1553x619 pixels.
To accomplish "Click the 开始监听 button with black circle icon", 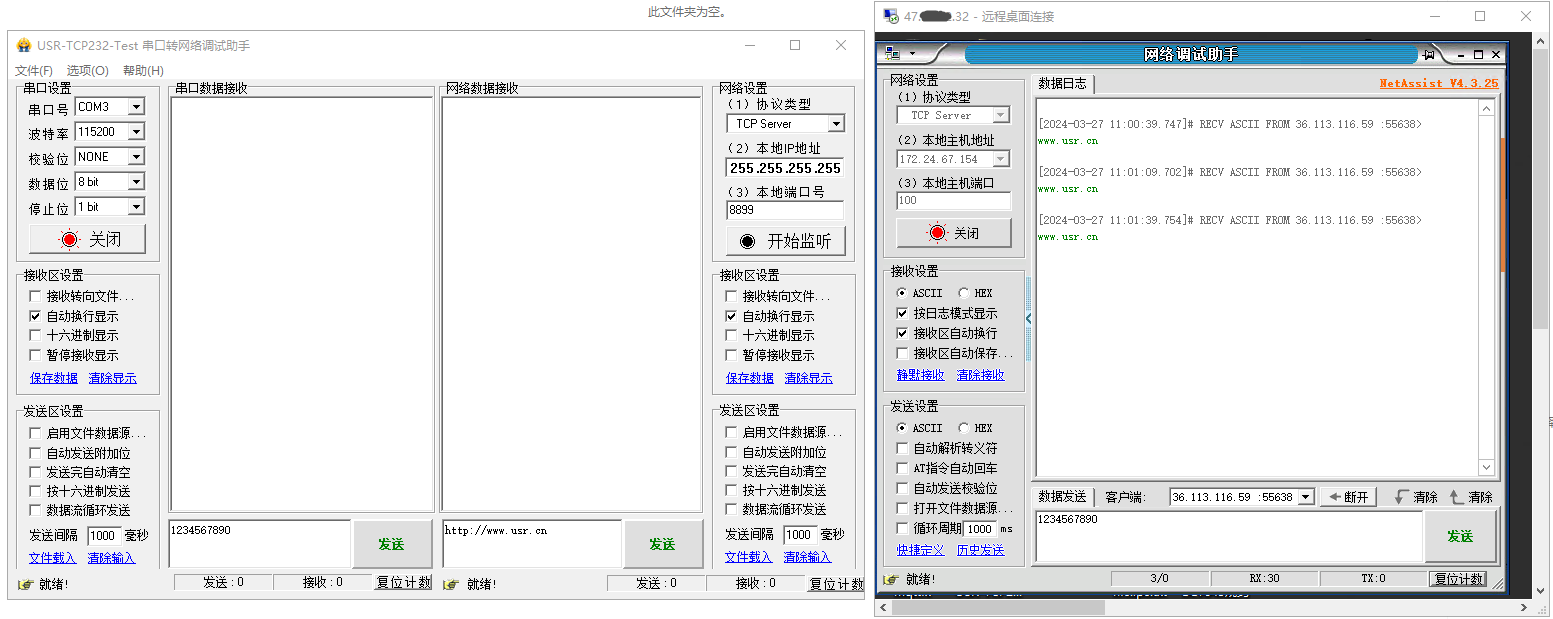I will click(785, 241).
